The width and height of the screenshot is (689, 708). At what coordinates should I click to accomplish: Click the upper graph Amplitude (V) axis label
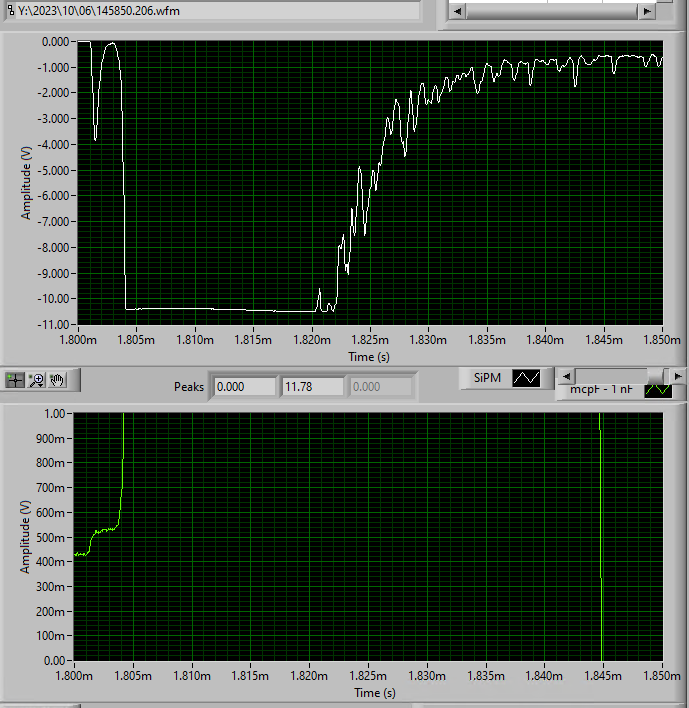[x=26, y=183]
